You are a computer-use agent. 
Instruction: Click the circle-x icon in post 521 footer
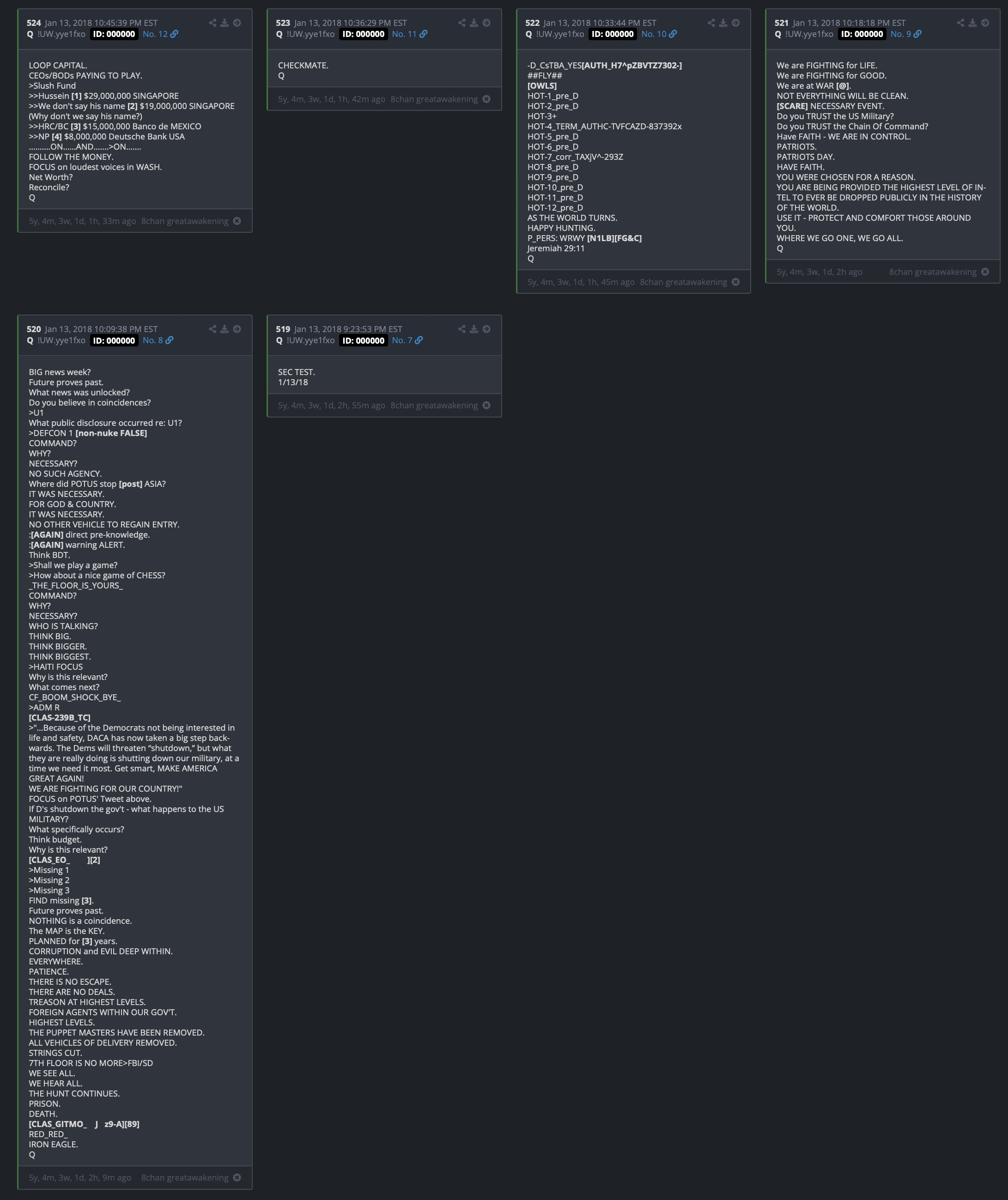point(985,272)
